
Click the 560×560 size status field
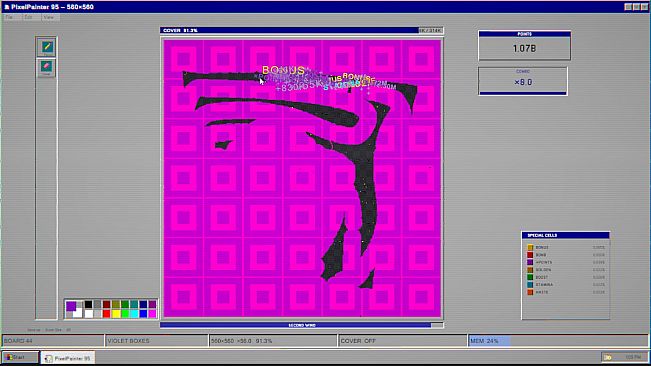coord(273,341)
